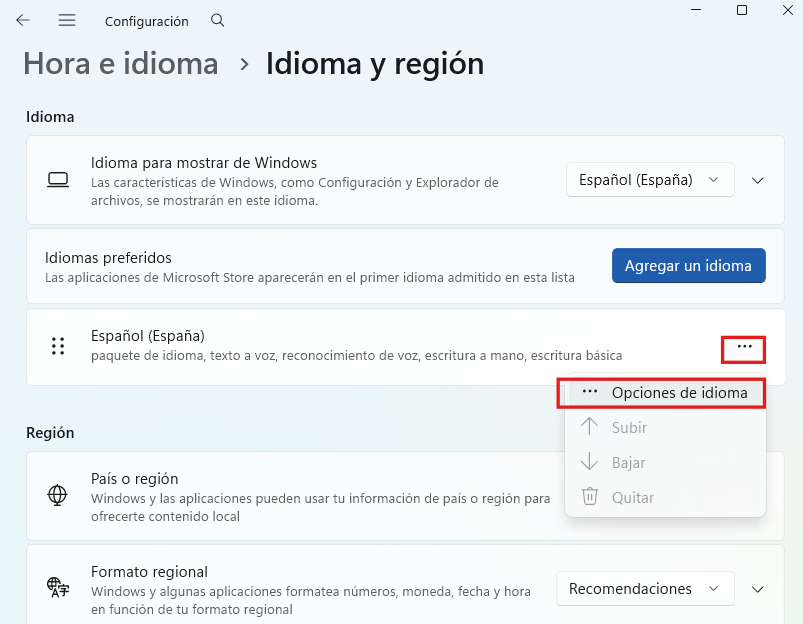This screenshot has height=624, width=803.
Task: Open the Español (España) display language dropdown
Action: [x=649, y=180]
